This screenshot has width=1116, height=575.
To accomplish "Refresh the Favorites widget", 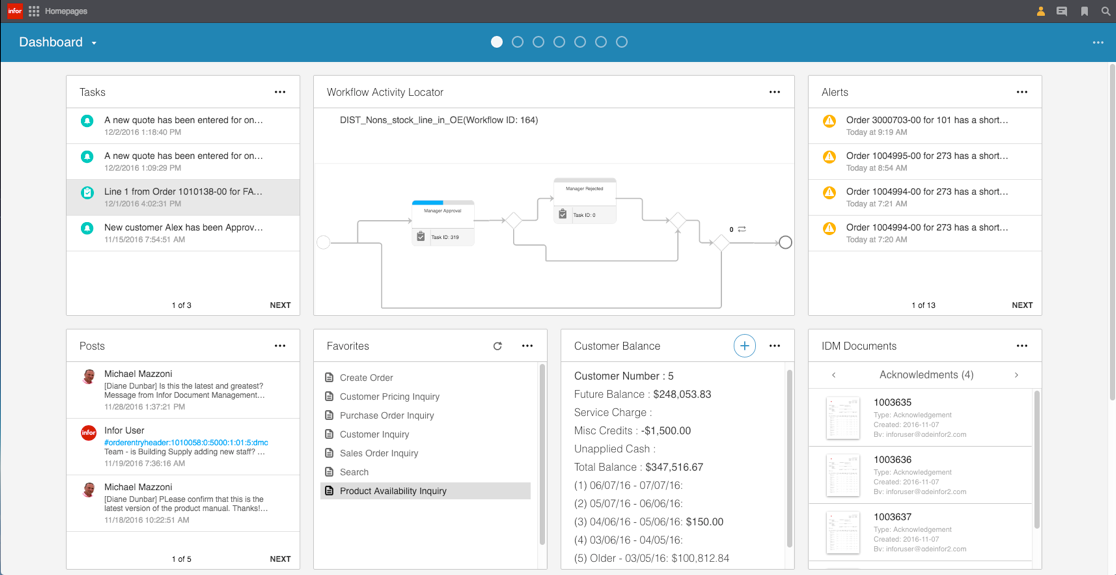I will 497,346.
